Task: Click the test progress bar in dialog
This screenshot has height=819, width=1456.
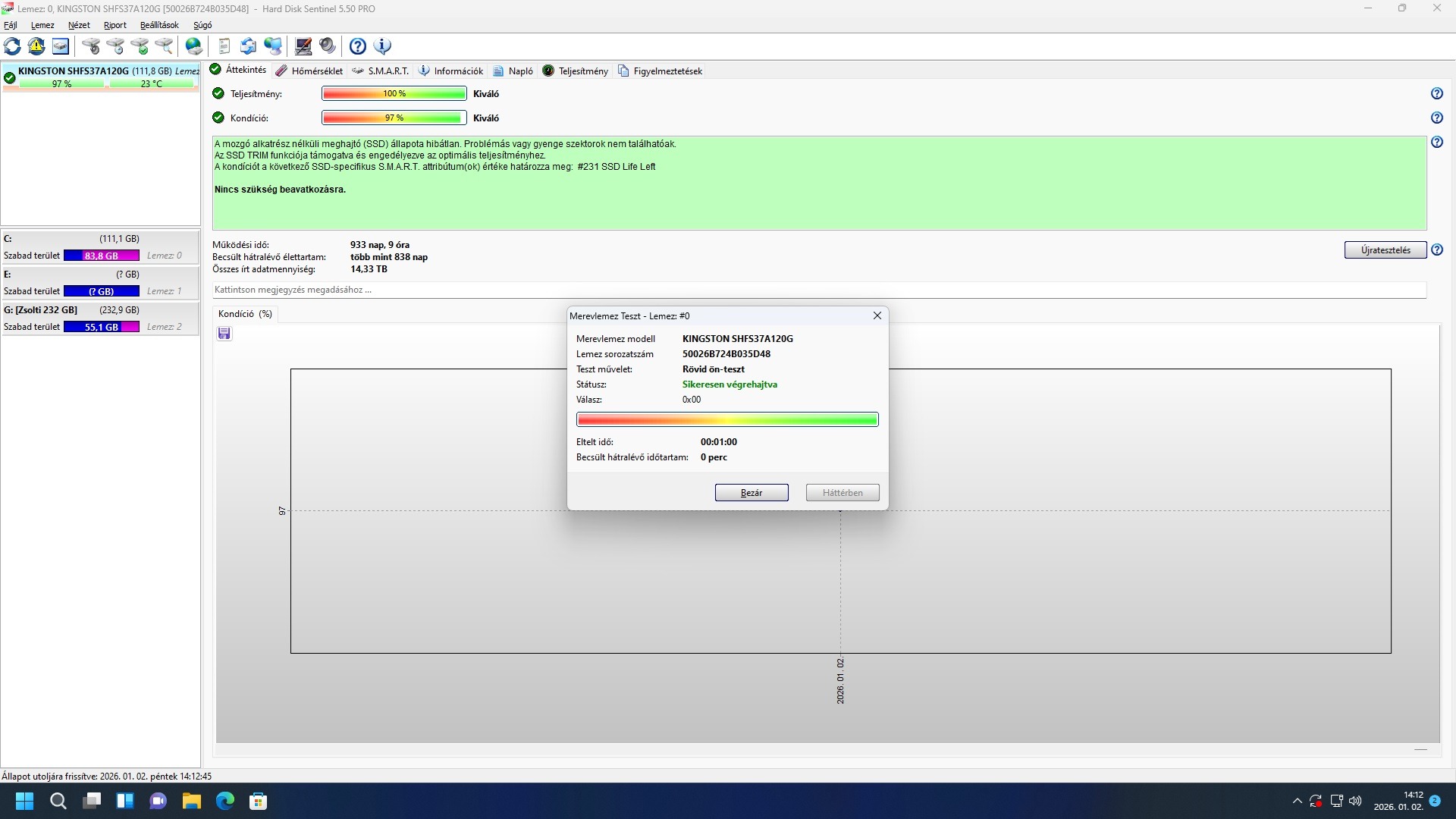Action: click(727, 419)
